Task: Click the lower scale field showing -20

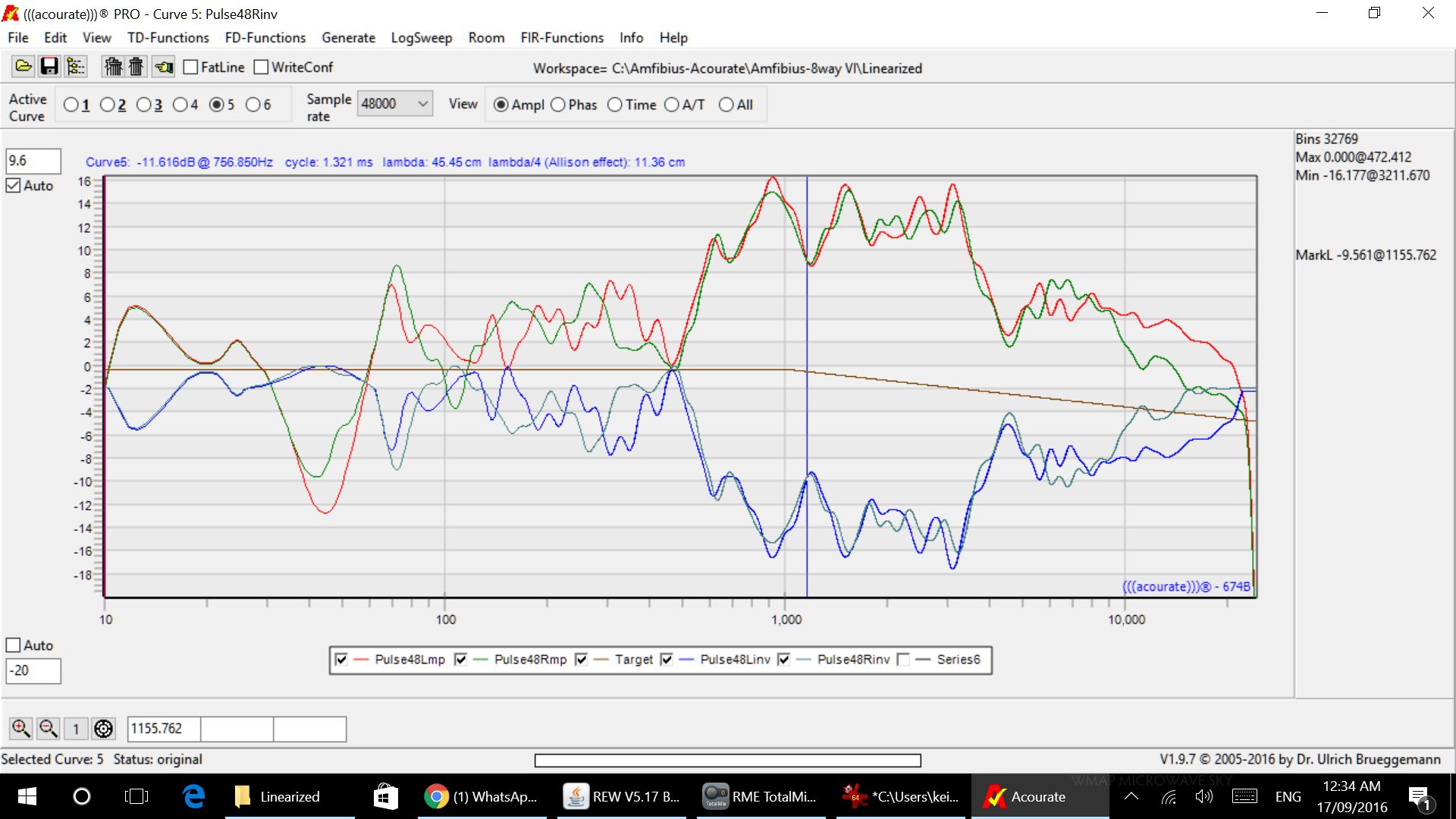Action: pyautogui.click(x=33, y=671)
